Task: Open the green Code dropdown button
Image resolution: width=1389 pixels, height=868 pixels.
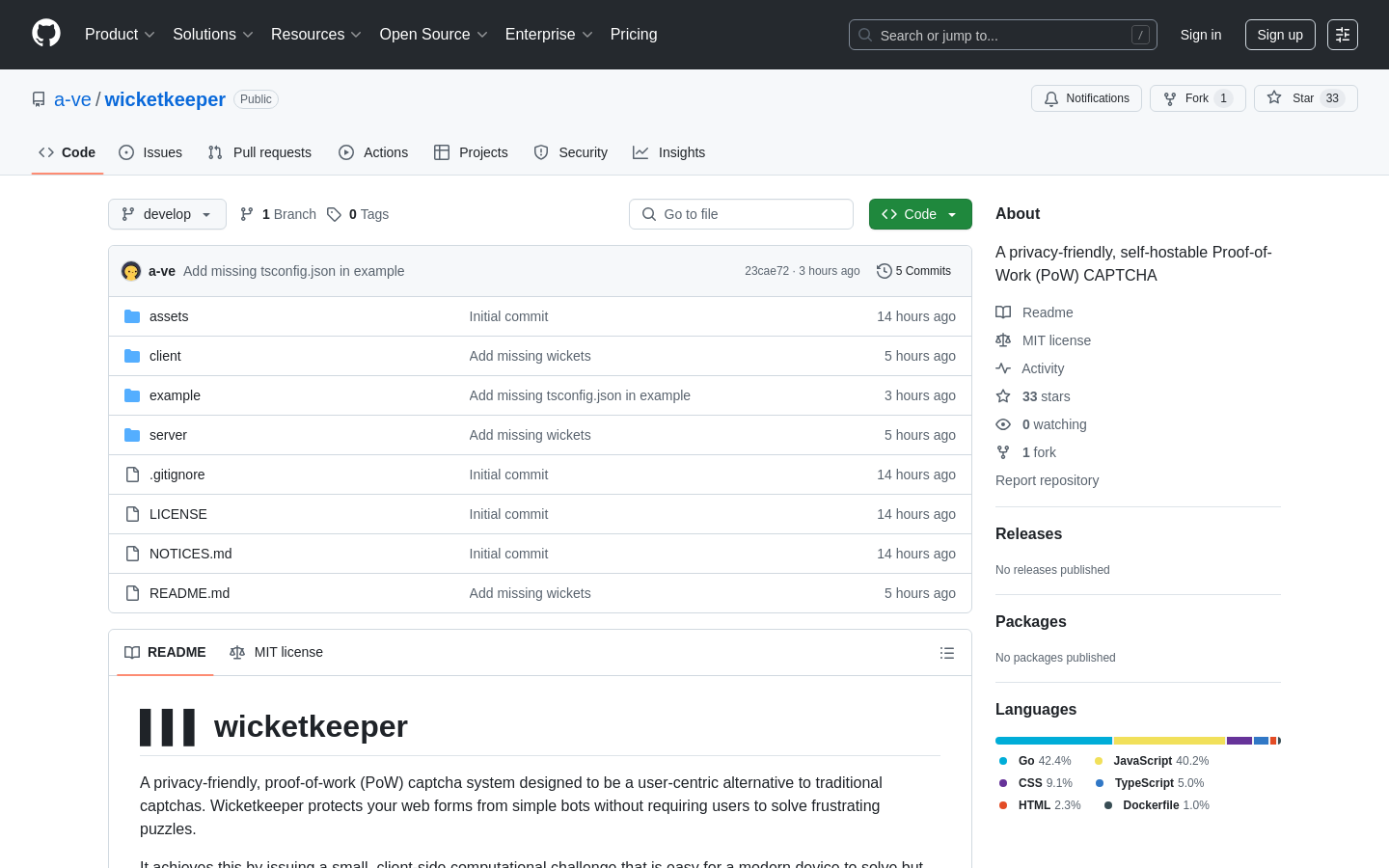Action: coord(920,214)
